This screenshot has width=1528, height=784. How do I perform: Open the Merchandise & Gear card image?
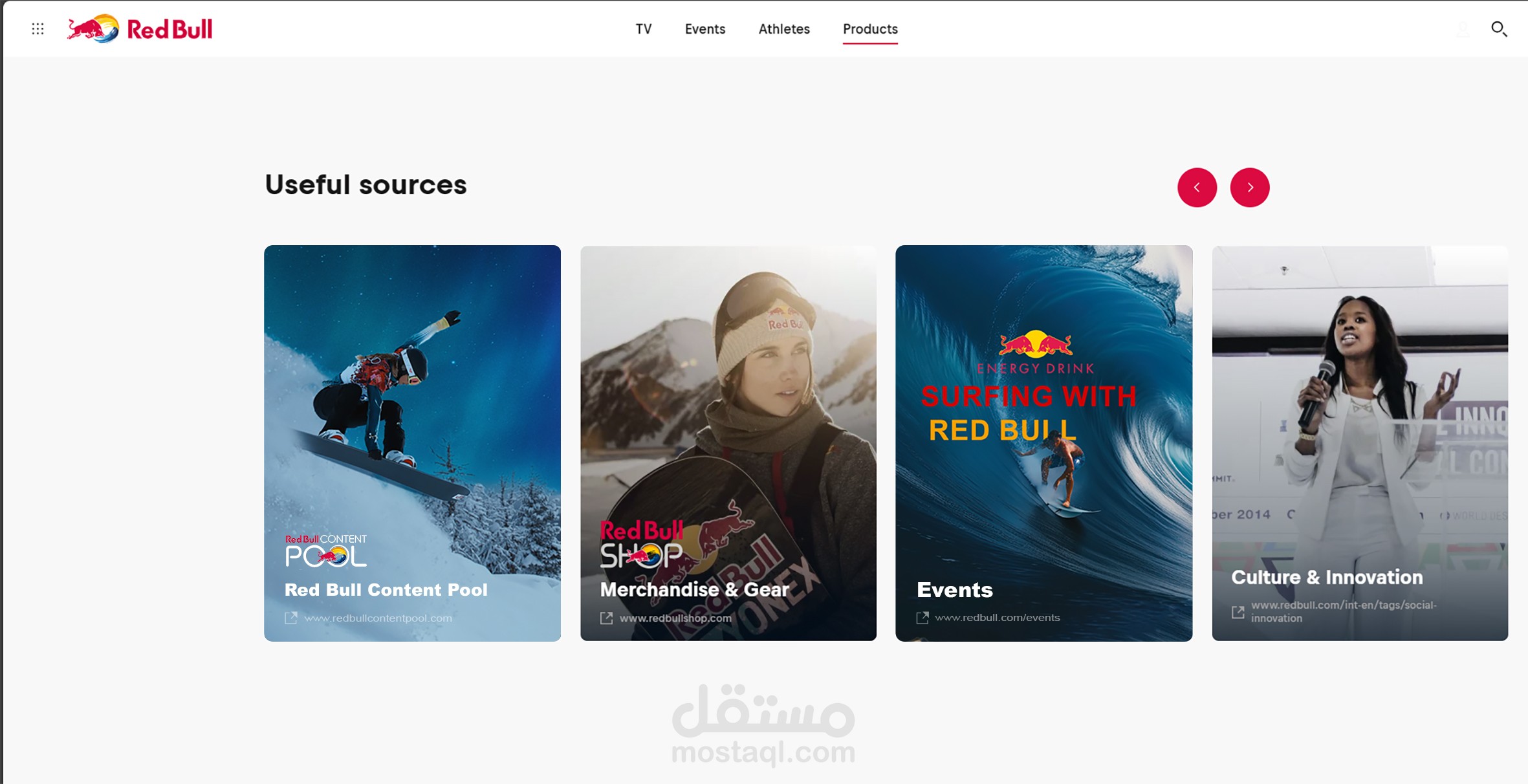[728, 443]
